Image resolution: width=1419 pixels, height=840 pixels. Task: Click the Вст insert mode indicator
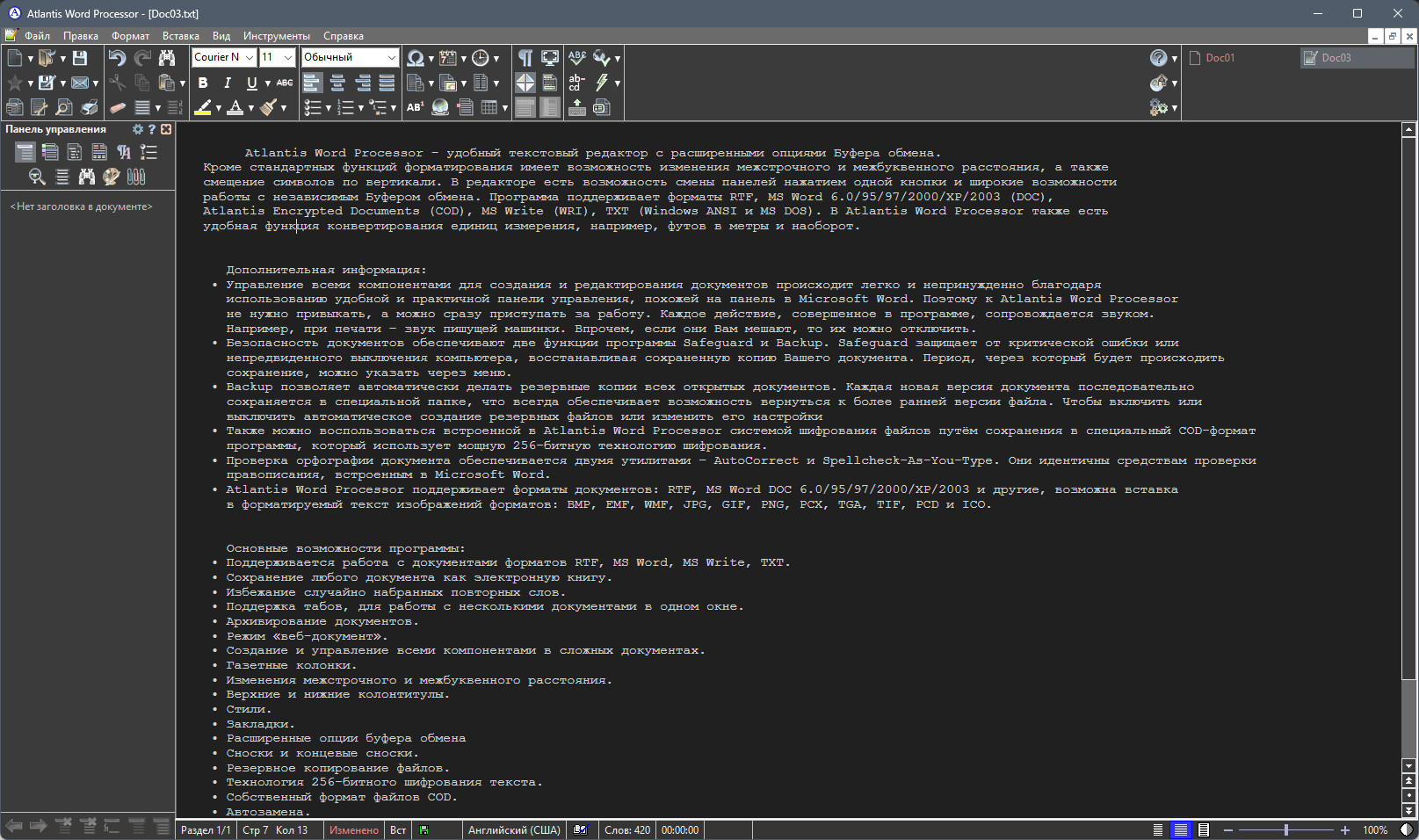(398, 830)
